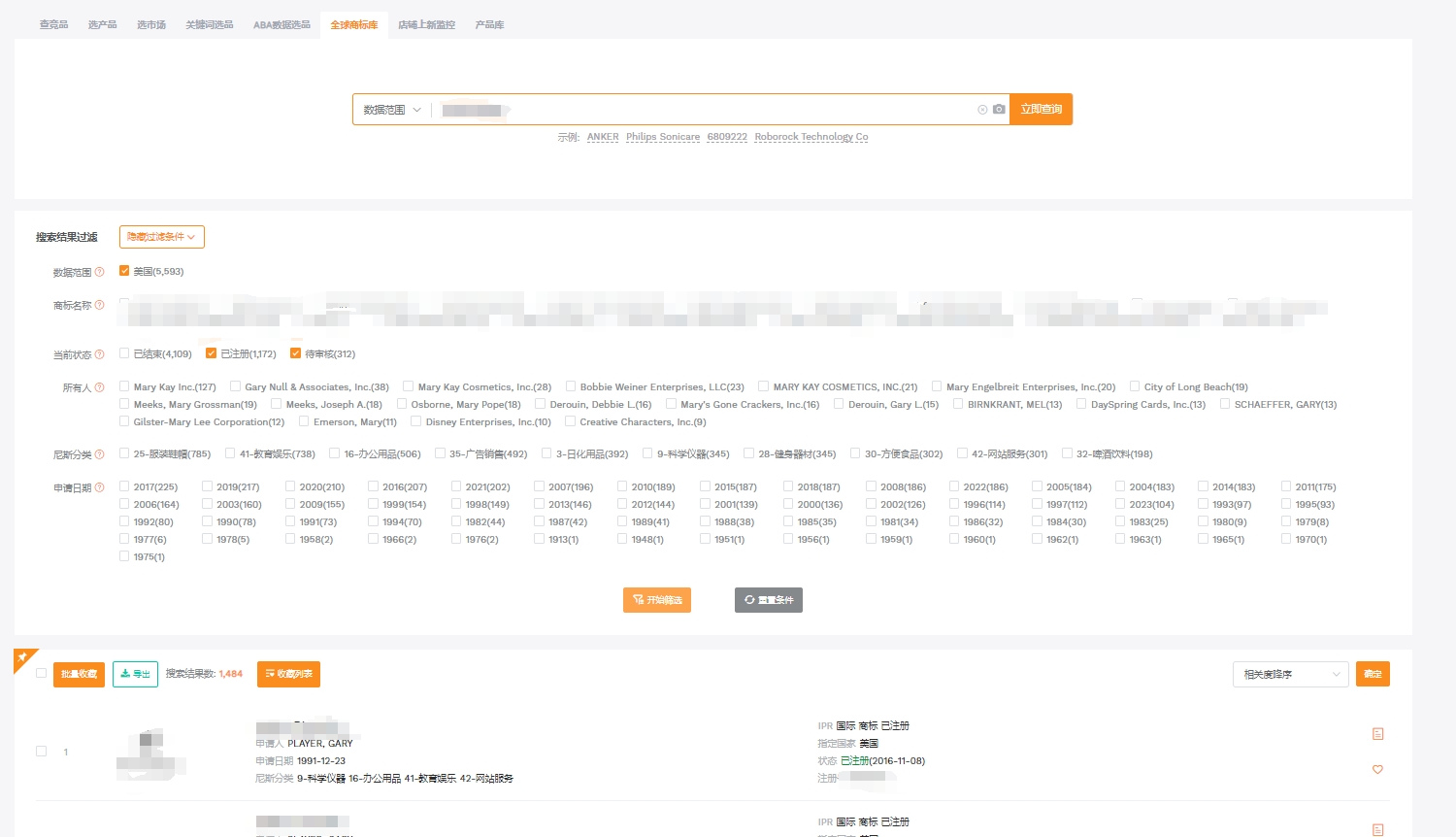
Task: Open the detail document icon for result 1
Action: (x=1377, y=734)
